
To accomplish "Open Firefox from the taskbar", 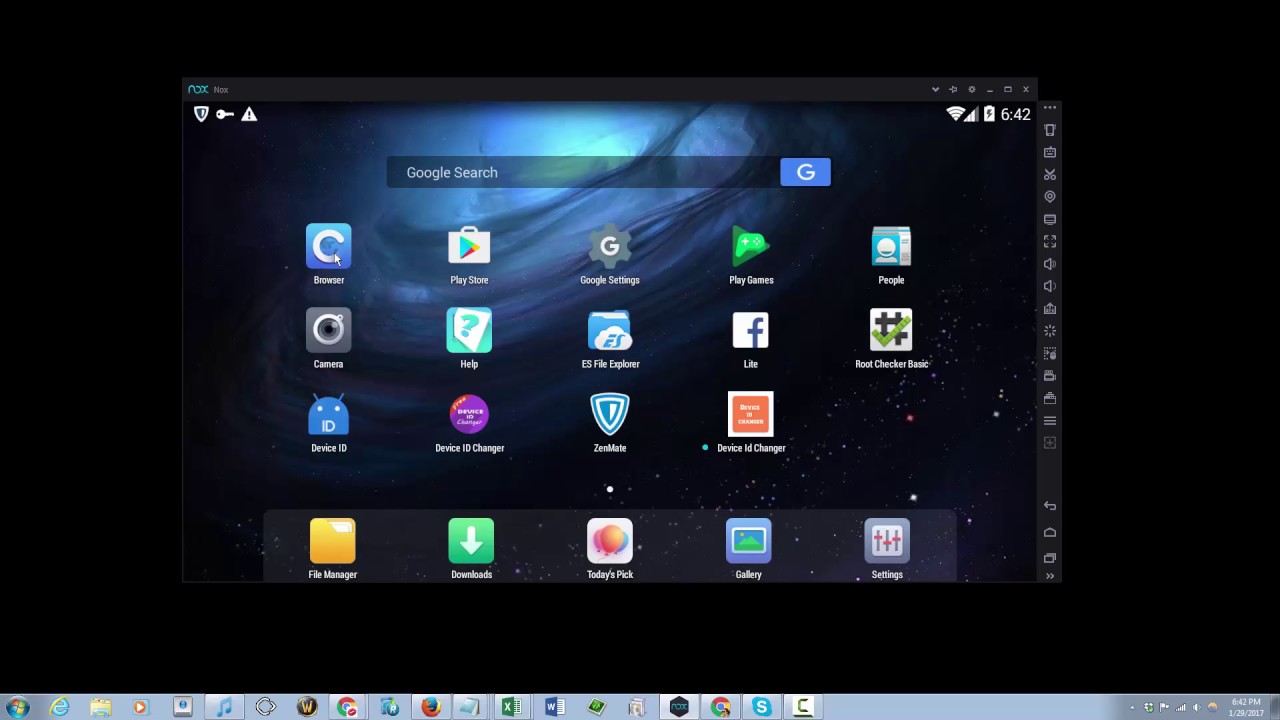I will tap(430, 707).
